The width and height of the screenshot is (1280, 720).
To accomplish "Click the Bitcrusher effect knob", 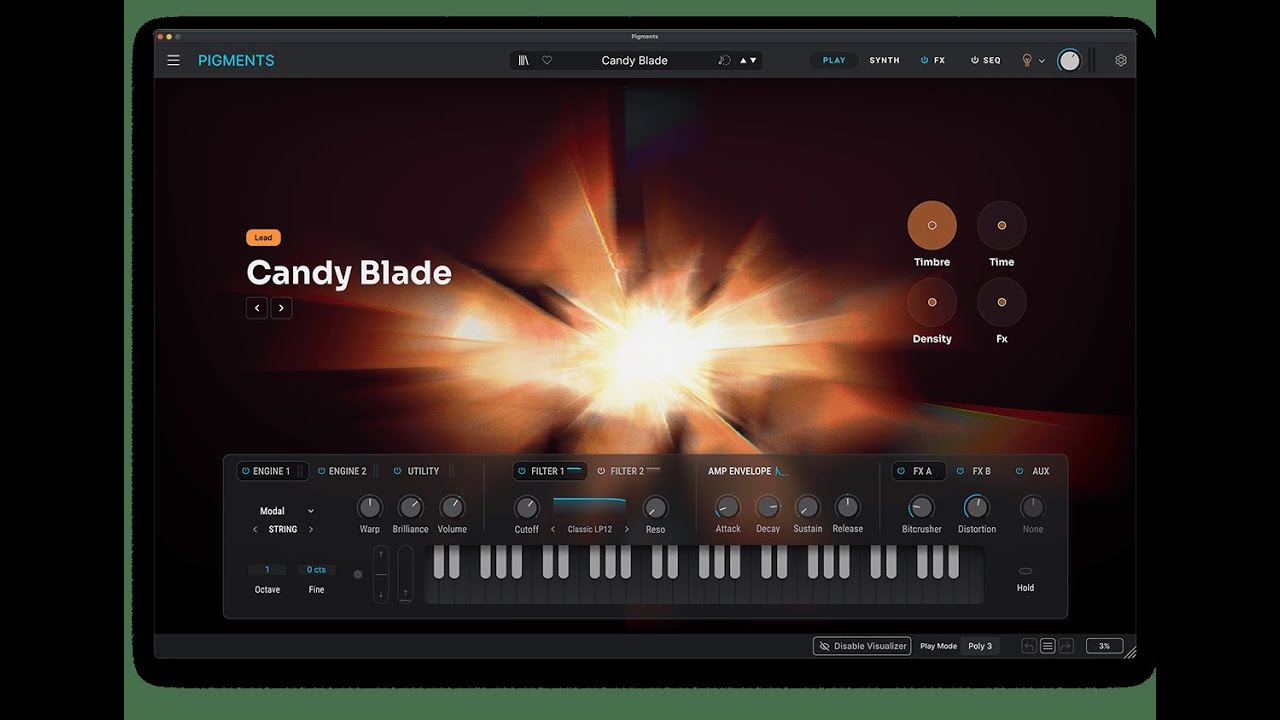I will point(921,507).
